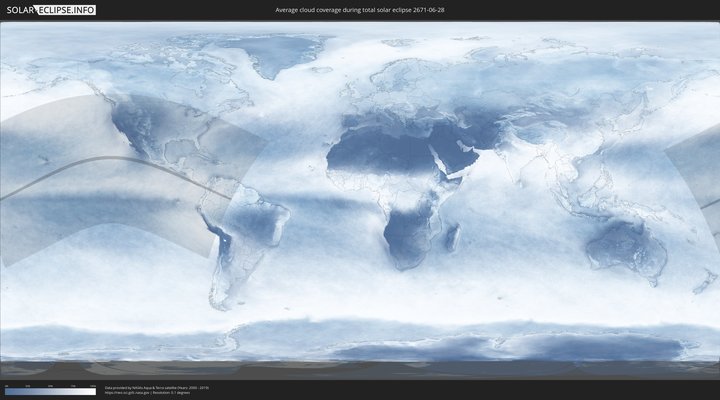Click the SOLAR-ECLIPSE.INFO logo

(51, 10)
